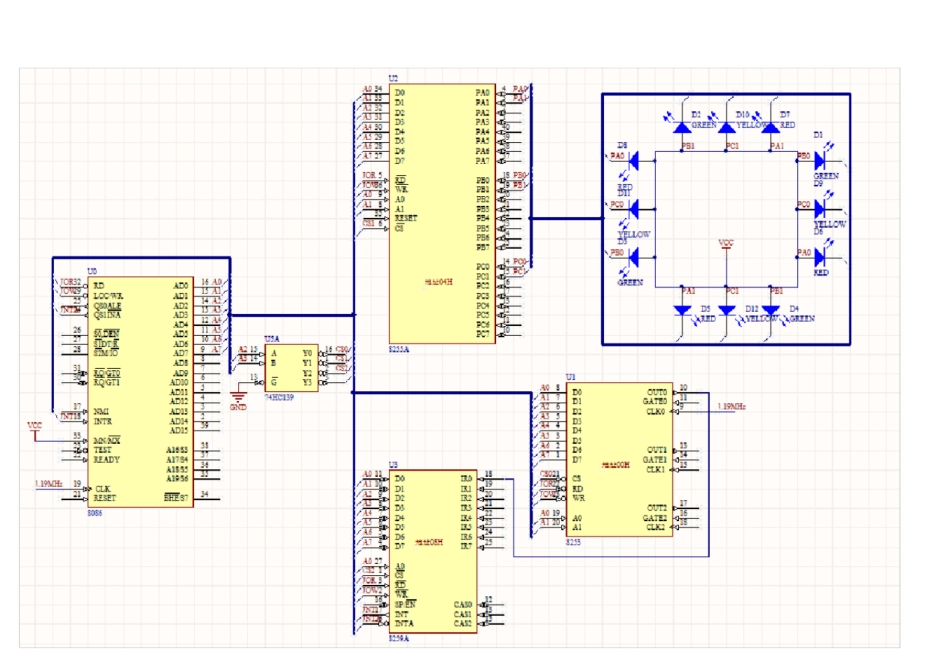Select the 8086 CPU chip U0
Viewport: 950px width, 672px height.
tap(139, 390)
